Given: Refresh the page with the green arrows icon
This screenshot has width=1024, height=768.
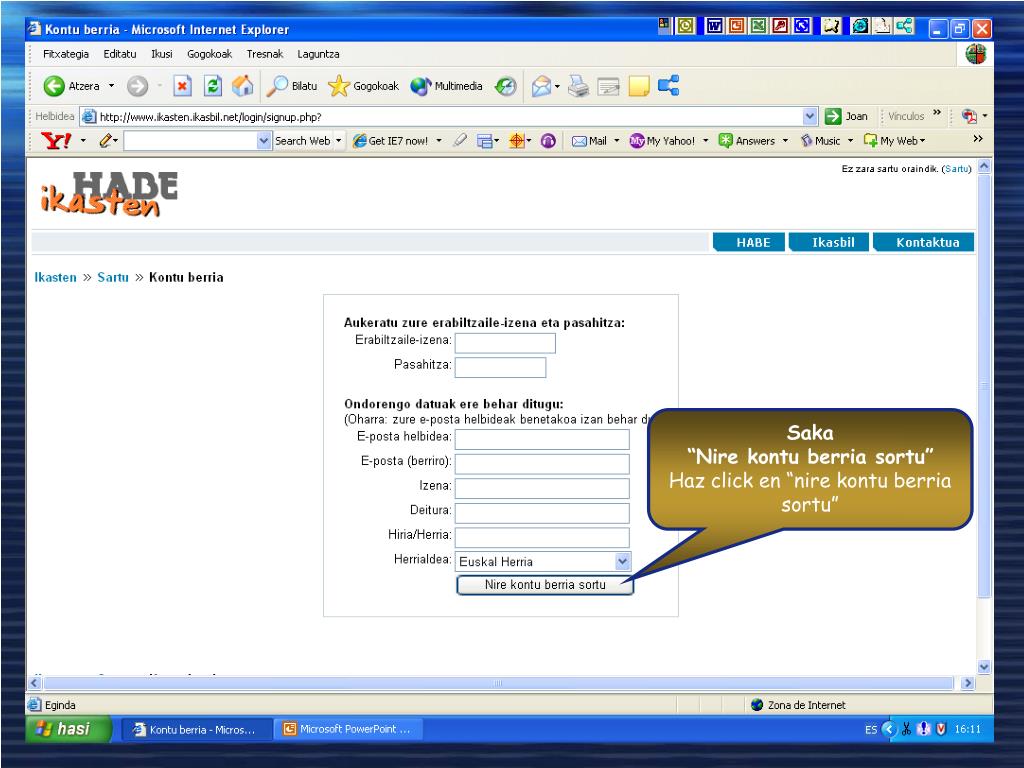Looking at the screenshot, I should [213, 86].
